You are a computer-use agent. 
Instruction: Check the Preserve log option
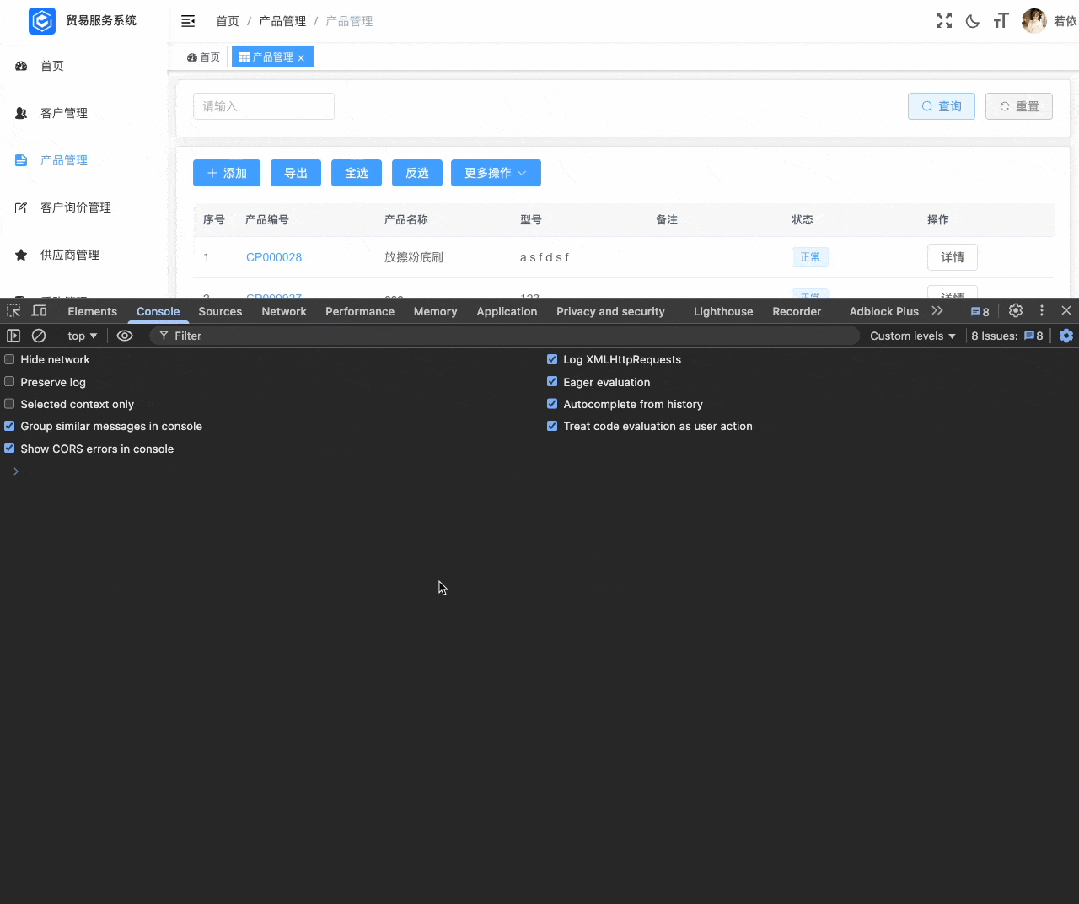[10, 382]
